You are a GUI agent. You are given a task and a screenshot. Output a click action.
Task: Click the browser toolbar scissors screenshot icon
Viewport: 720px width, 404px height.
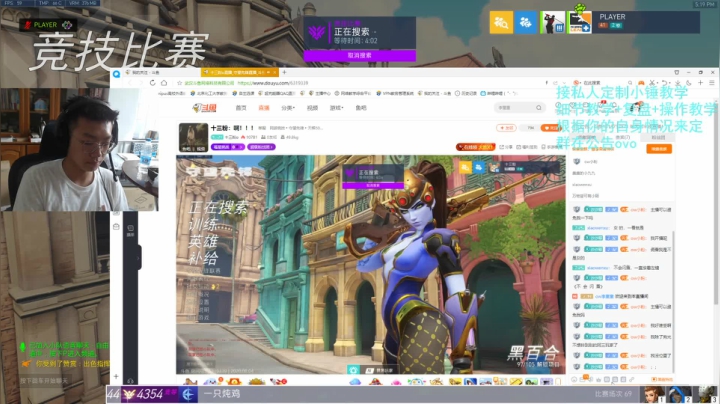[652, 83]
